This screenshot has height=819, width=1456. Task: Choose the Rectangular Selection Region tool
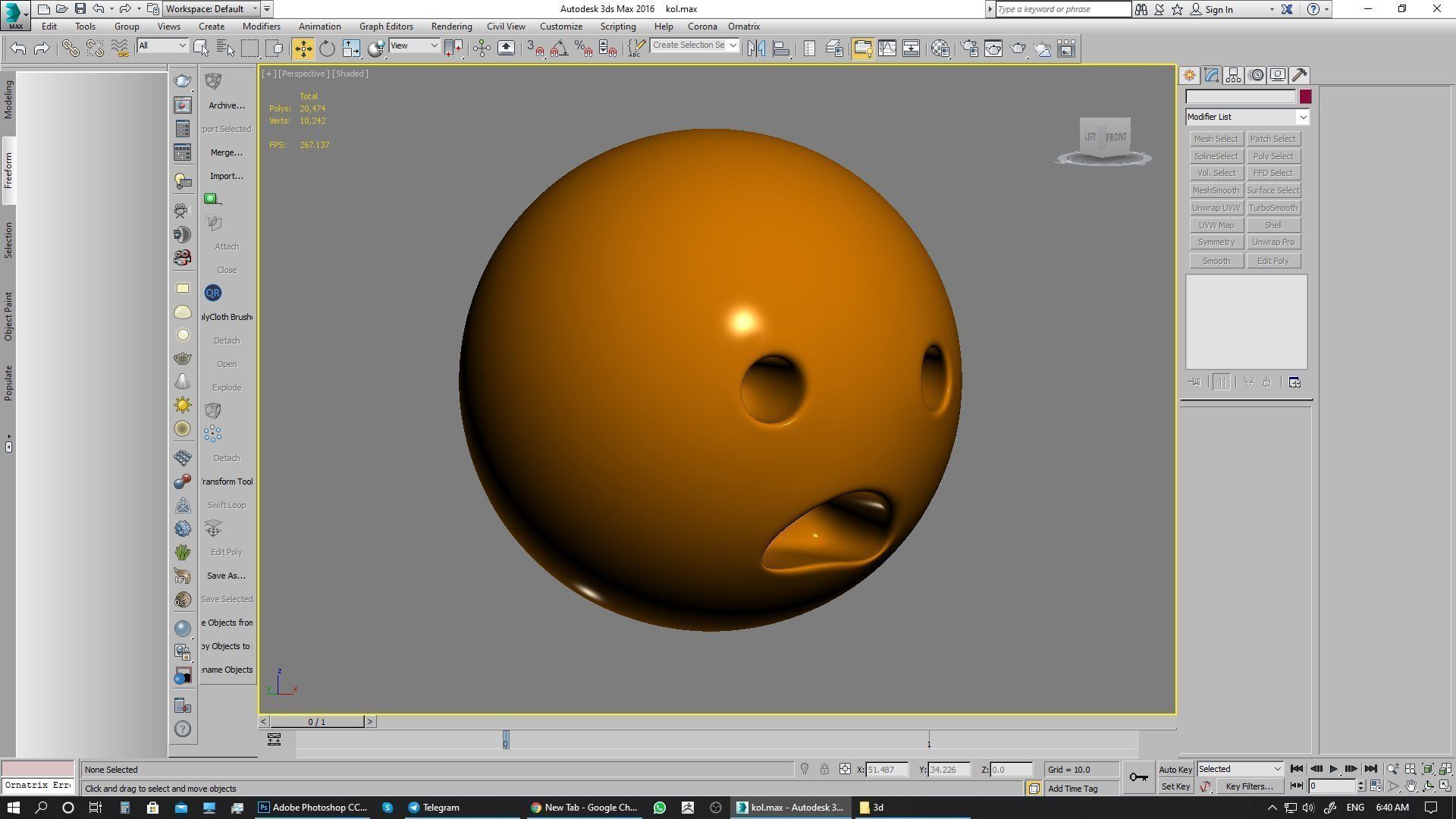click(x=249, y=49)
